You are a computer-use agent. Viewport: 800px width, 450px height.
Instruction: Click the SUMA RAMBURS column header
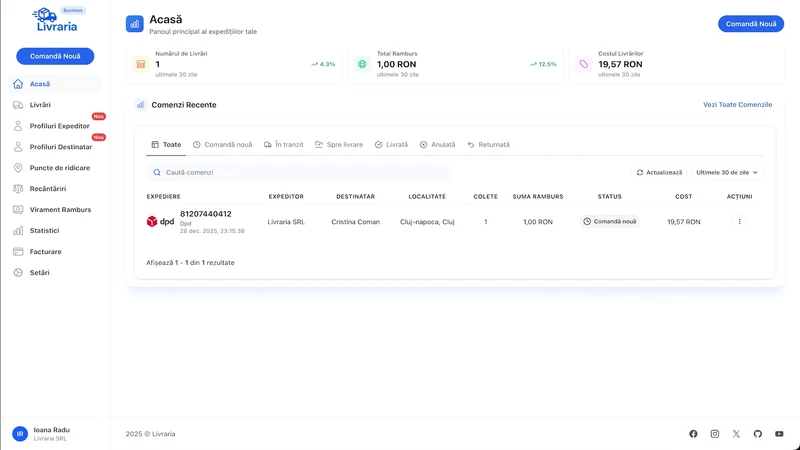pyautogui.click(x=538, y=196)
